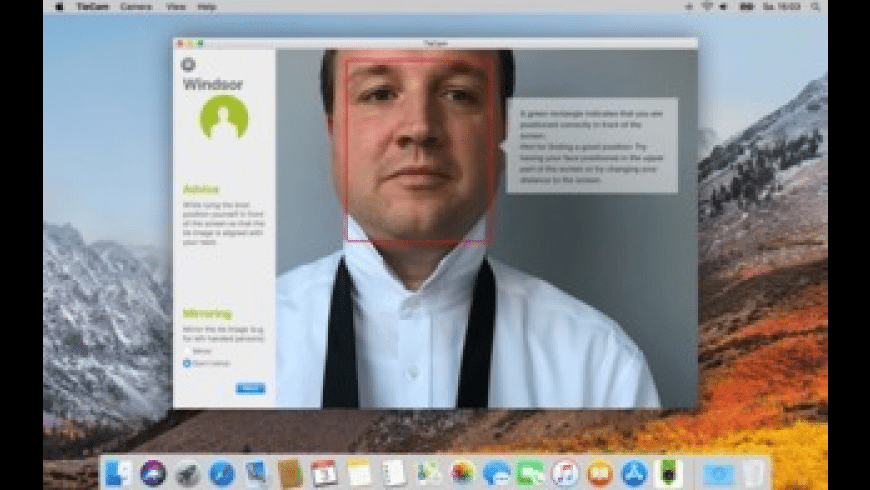
Task: Open the Camera menu
Action: pos(136,7)
